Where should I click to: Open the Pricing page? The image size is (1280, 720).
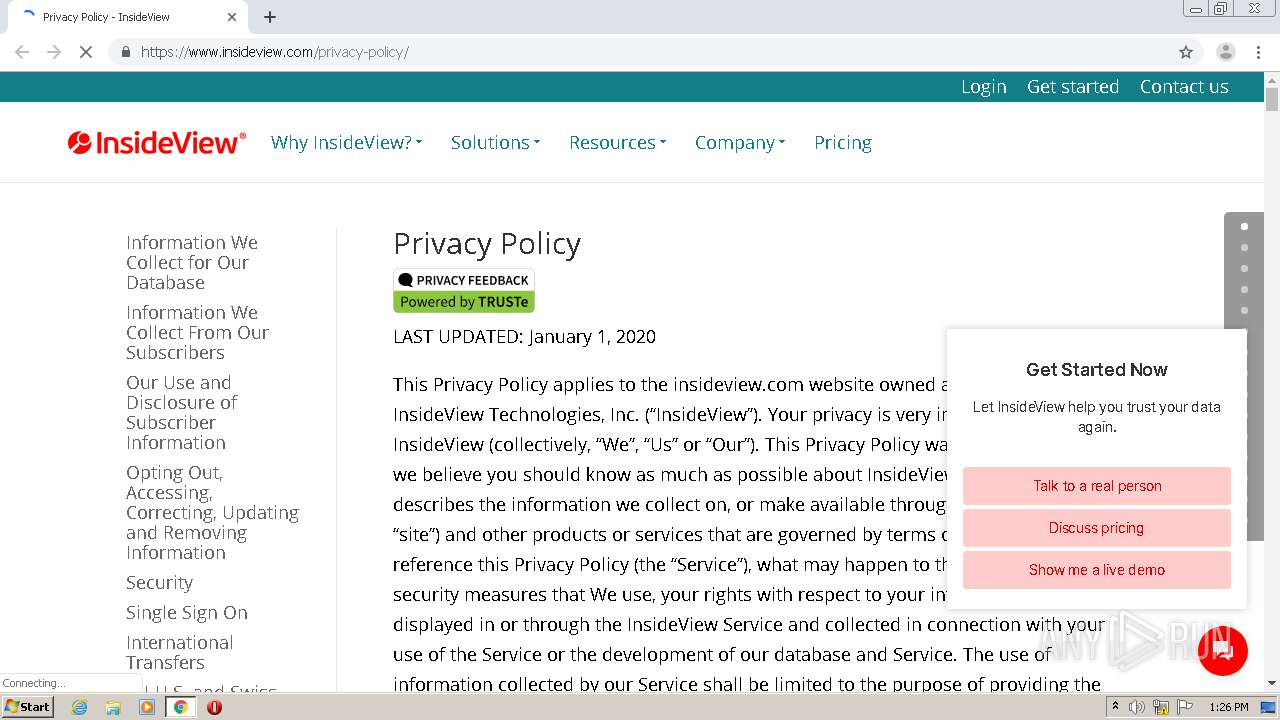point(843,143)
